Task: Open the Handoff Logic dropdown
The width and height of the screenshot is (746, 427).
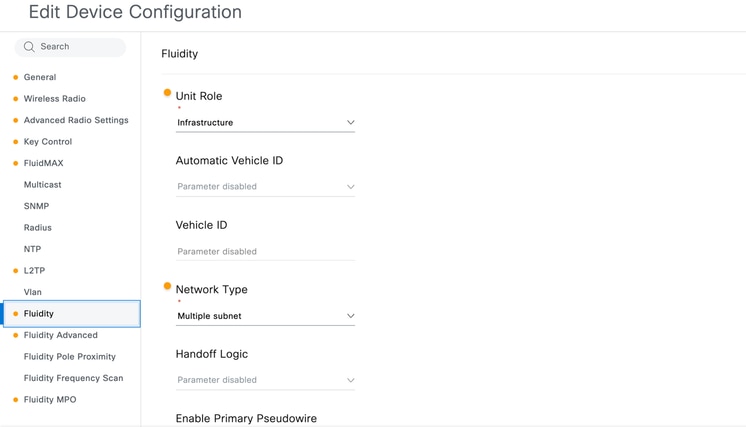Action: (x=265, y=380)
